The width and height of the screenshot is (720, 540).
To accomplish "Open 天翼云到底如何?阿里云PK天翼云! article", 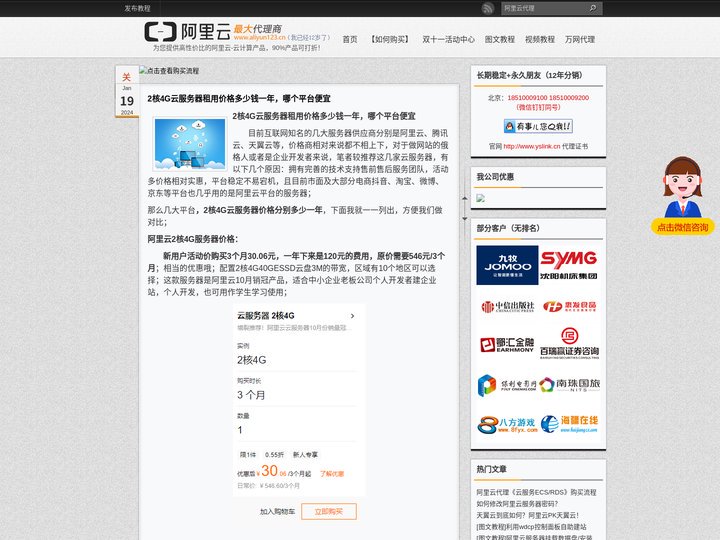I will pyautogui.click(x=527, y=515).
